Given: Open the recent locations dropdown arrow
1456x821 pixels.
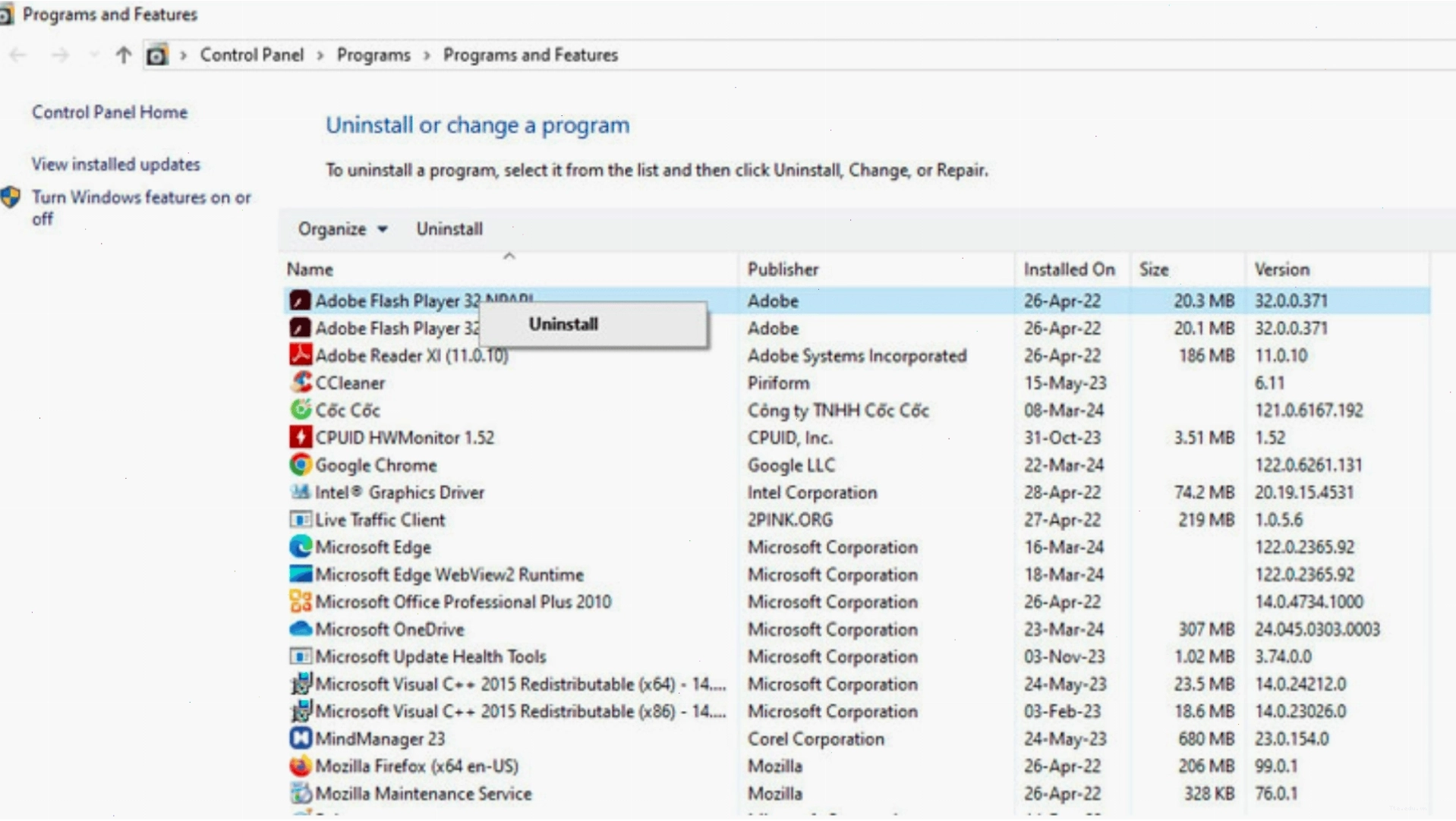Looking at the screenshot, I should click(94, 55).
